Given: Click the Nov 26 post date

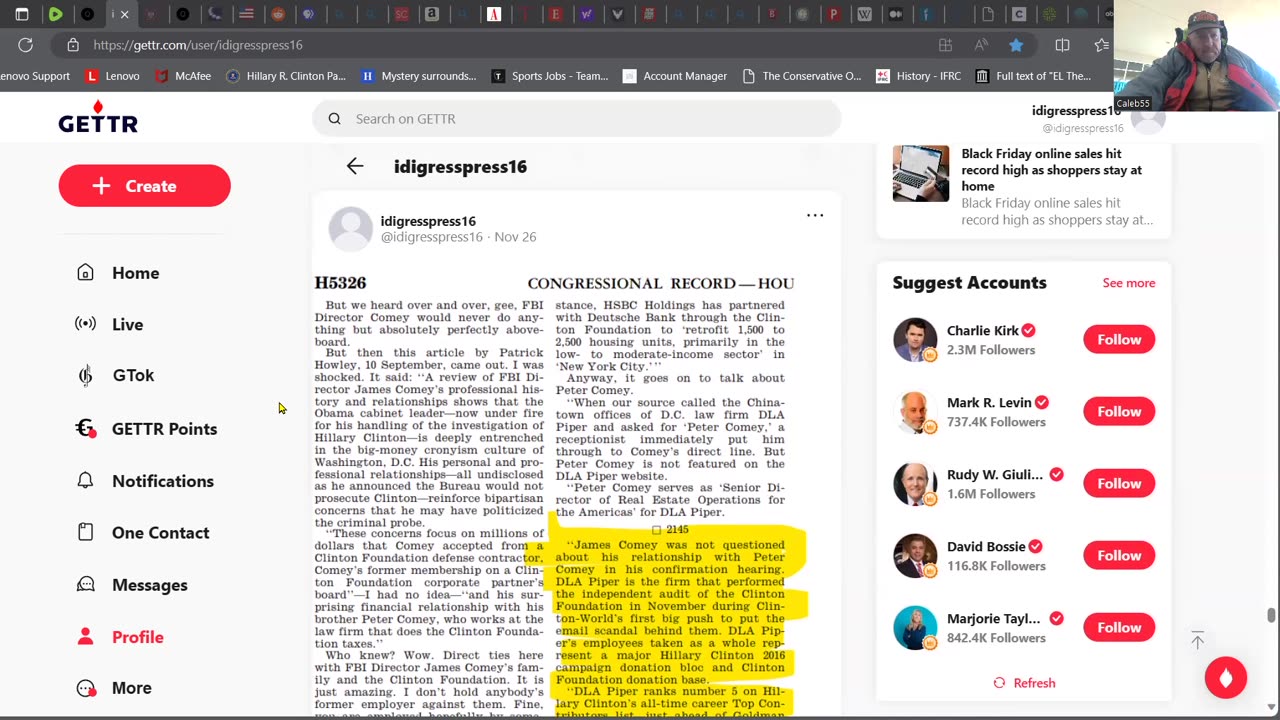Looking at the screenshot, I should coord(515,237).
